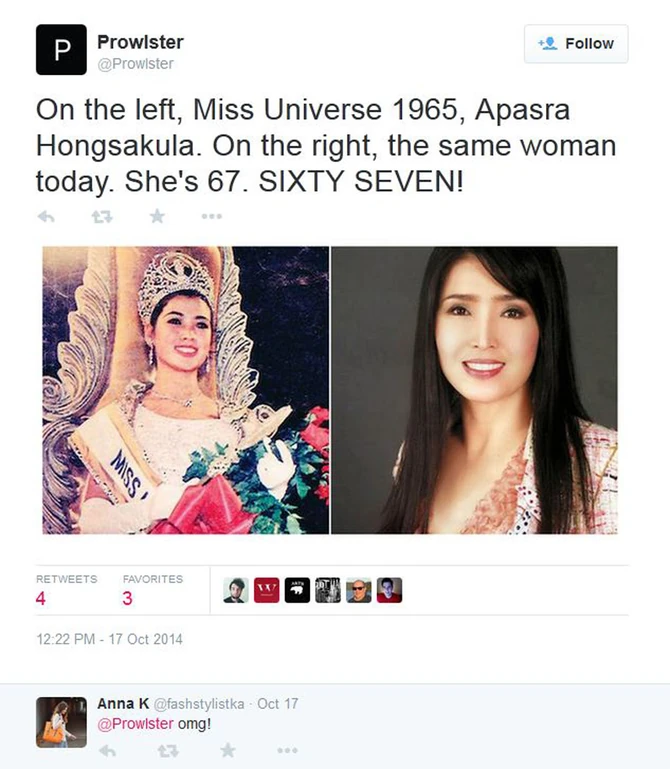Open the Prowlster display name link
Screen dimensions: 670x769
tap(140, 42)
